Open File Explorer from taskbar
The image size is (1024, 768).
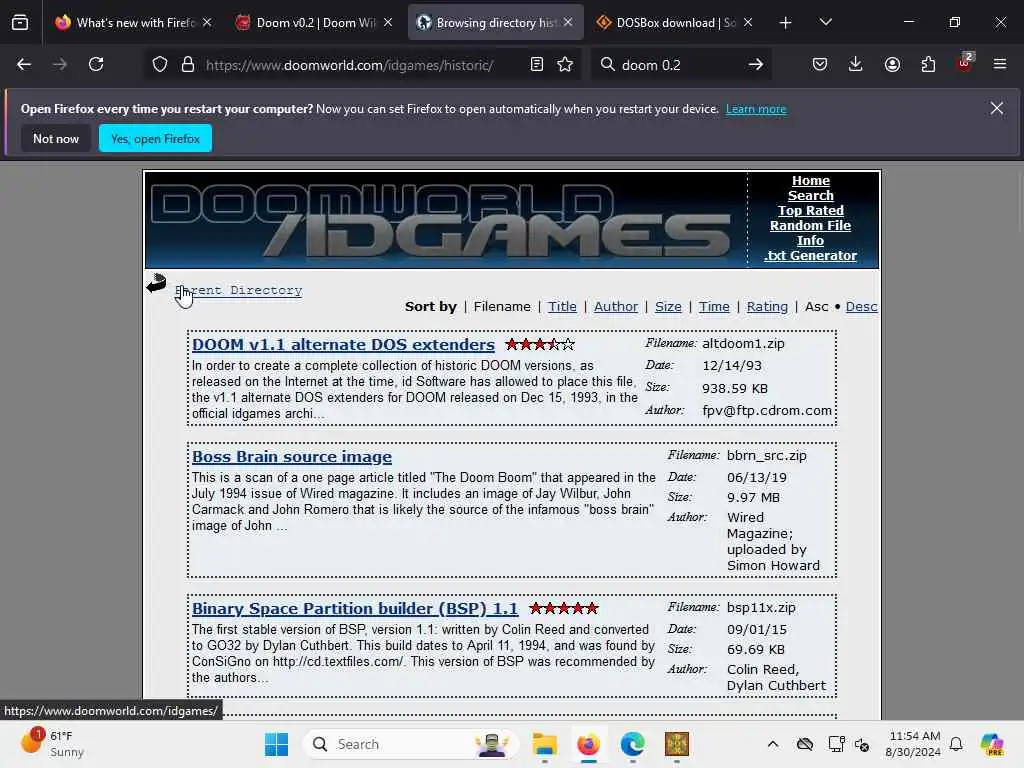[x=544, y=744]
